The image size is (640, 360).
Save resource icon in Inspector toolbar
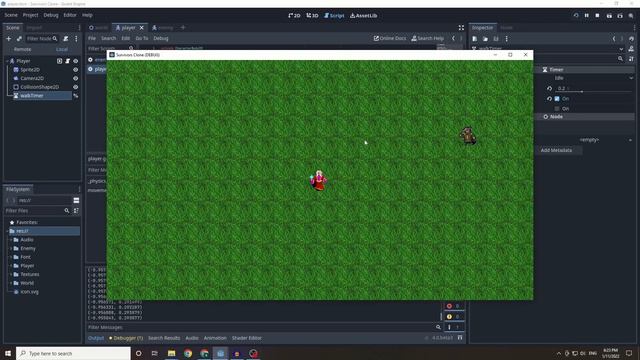pos(496,39)
